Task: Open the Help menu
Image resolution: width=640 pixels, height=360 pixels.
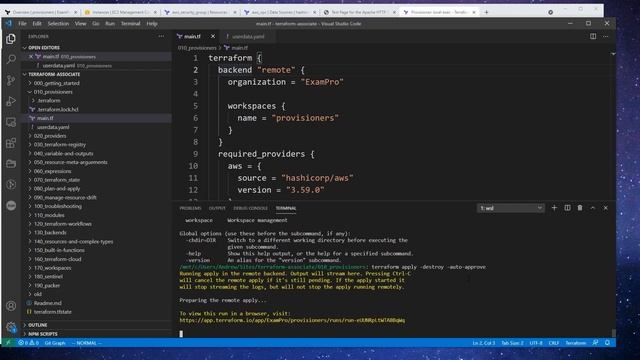Action: tap(152, 24)
